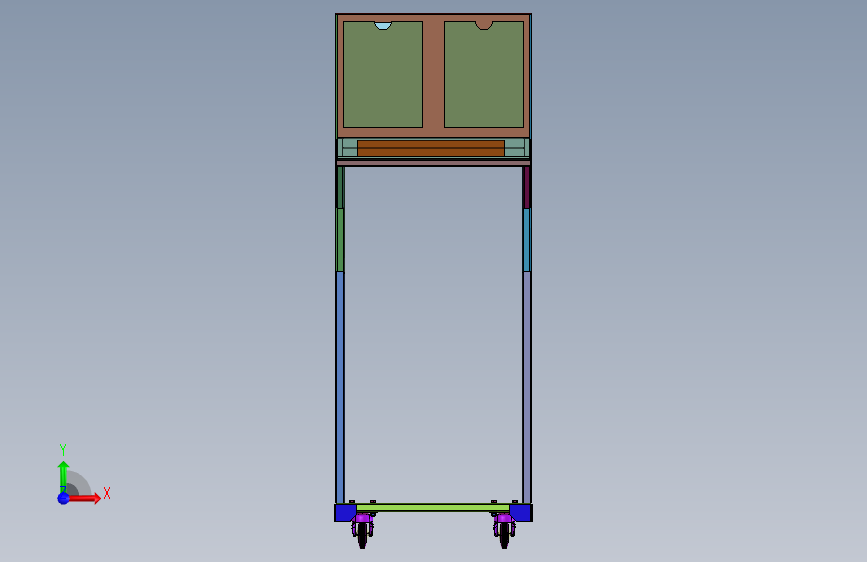Select the magenta top segment of right post

[527, 187]
